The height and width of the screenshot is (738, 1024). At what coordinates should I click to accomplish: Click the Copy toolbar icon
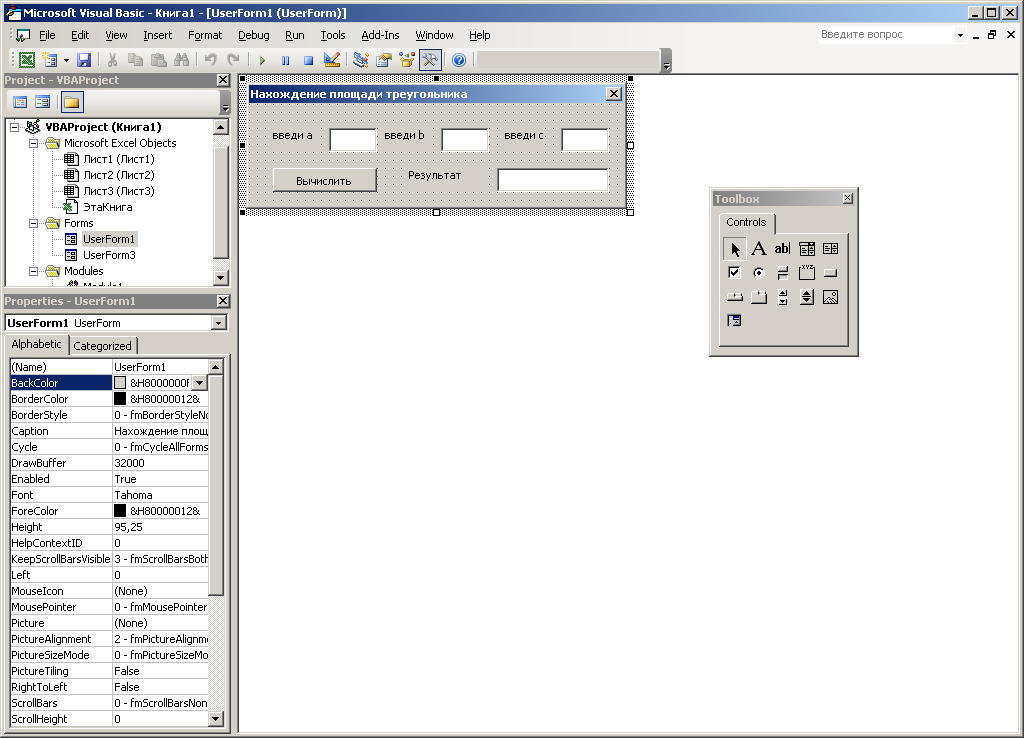click(135, 60)
